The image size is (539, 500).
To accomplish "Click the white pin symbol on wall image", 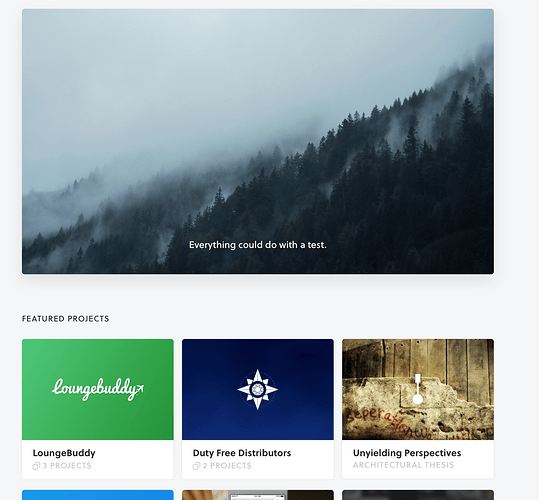I will pos(418,389).
